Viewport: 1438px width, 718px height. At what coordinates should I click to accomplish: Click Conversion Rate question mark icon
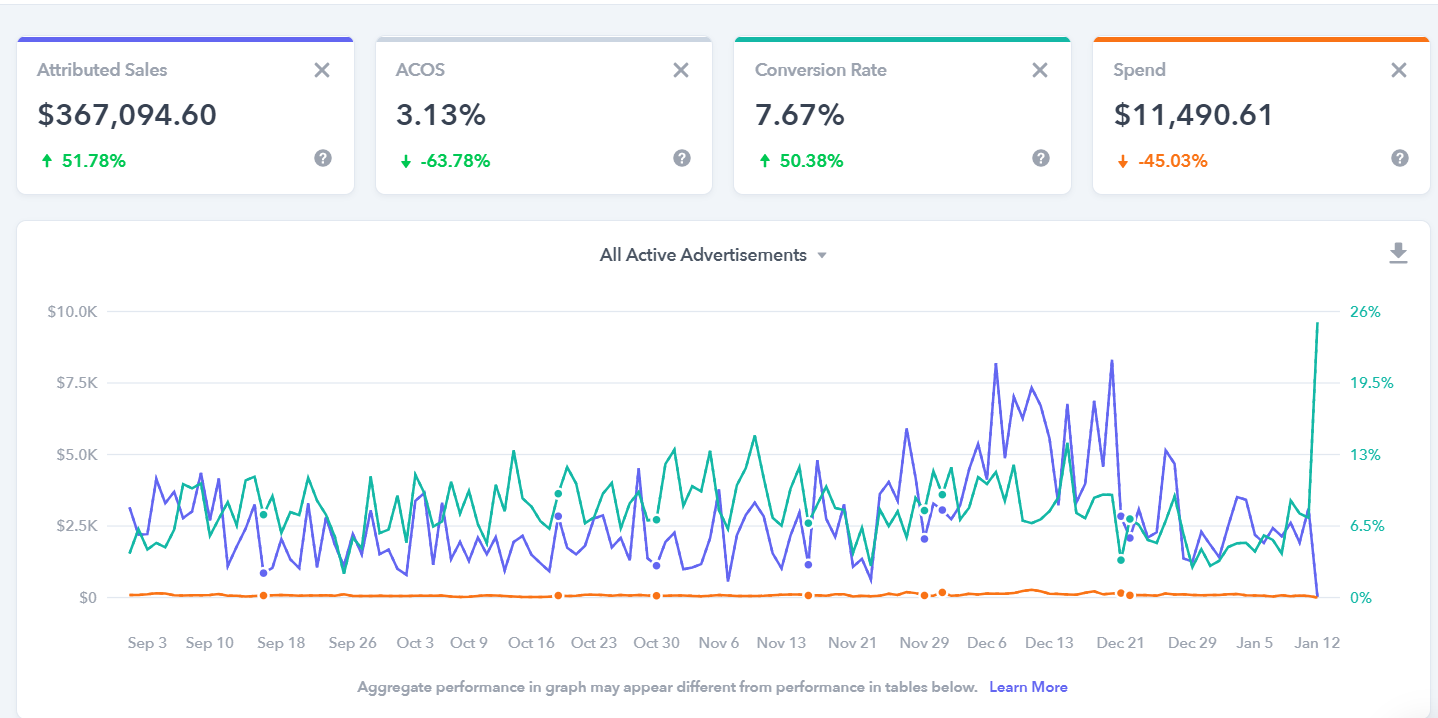click(x=1041, y=158)
